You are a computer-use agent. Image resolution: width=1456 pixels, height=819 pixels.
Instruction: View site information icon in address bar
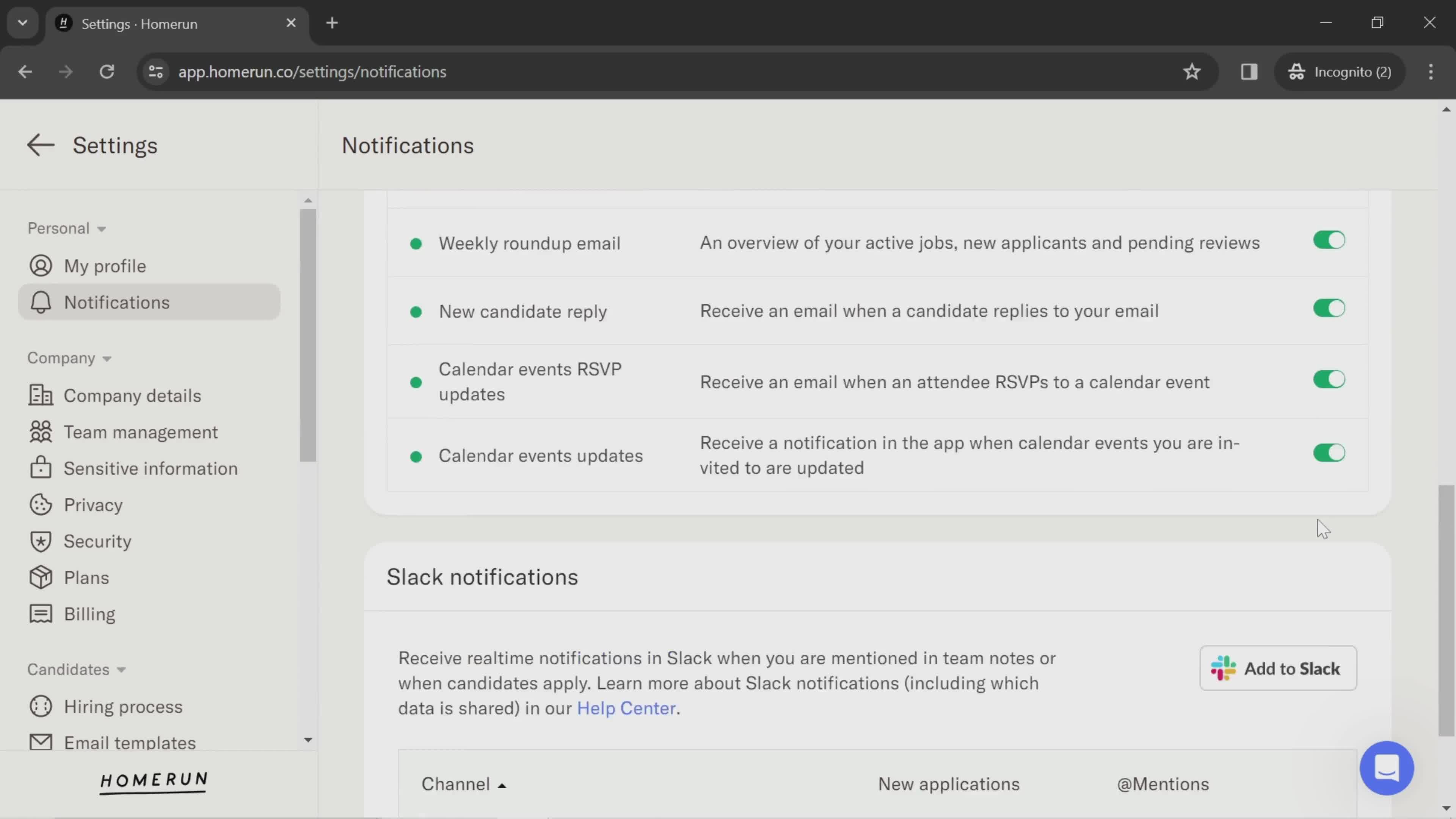[x=155, y=72]
